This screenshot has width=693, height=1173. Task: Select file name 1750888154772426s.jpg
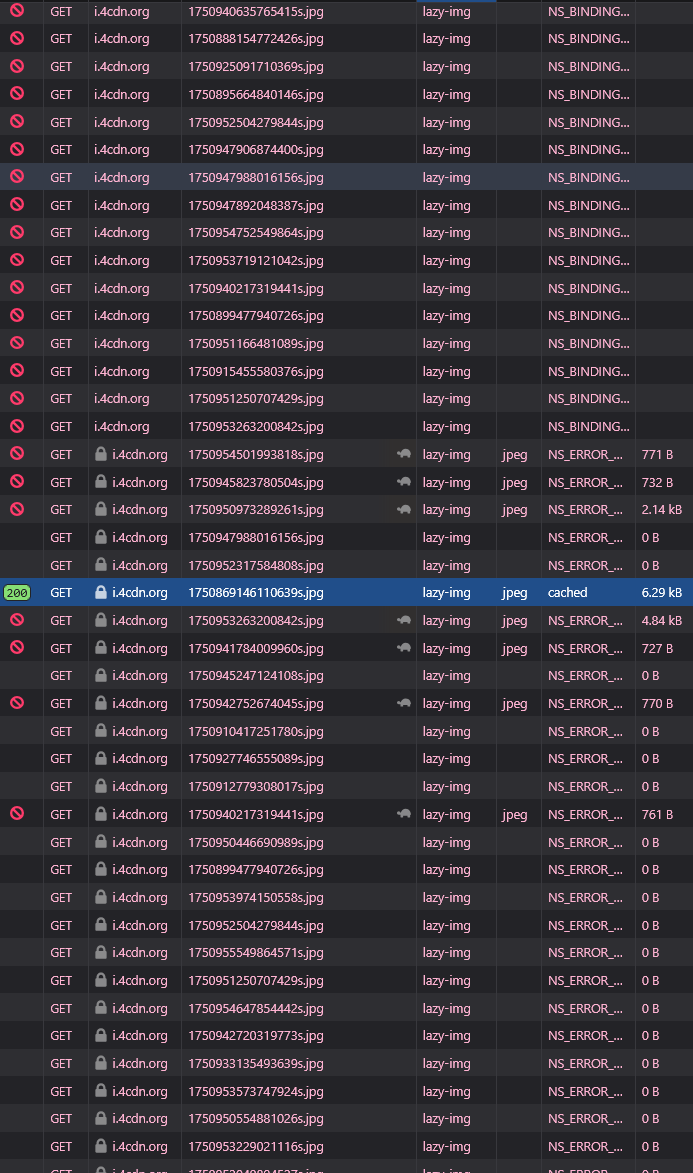coord(256,39)
